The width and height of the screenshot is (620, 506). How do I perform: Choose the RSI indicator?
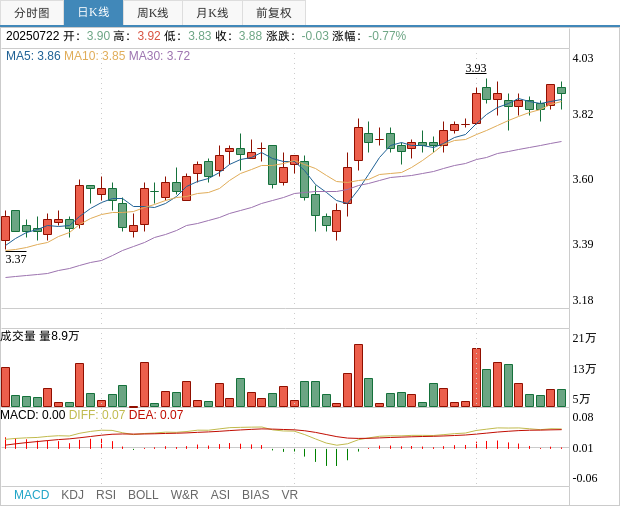point(106,495)
